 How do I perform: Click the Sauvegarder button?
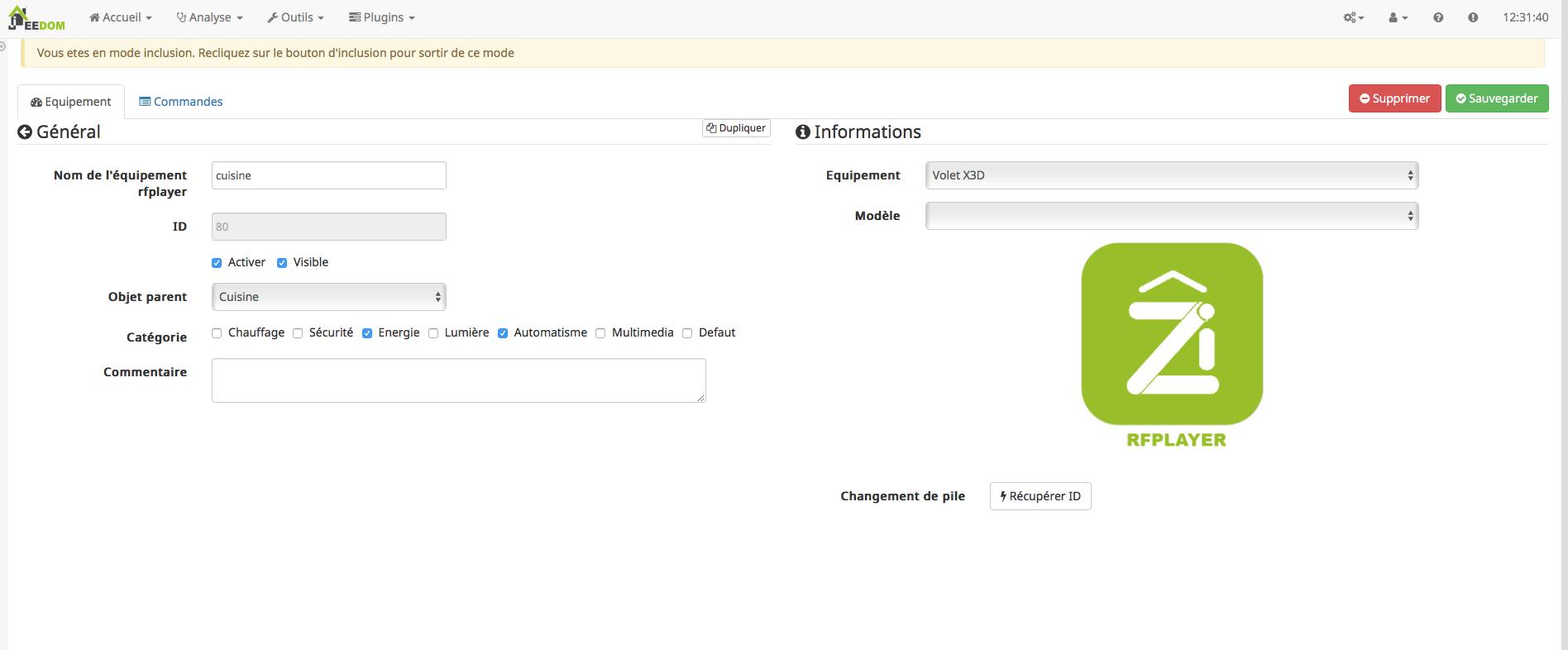pyautogui.click(x=1497, y=98)
